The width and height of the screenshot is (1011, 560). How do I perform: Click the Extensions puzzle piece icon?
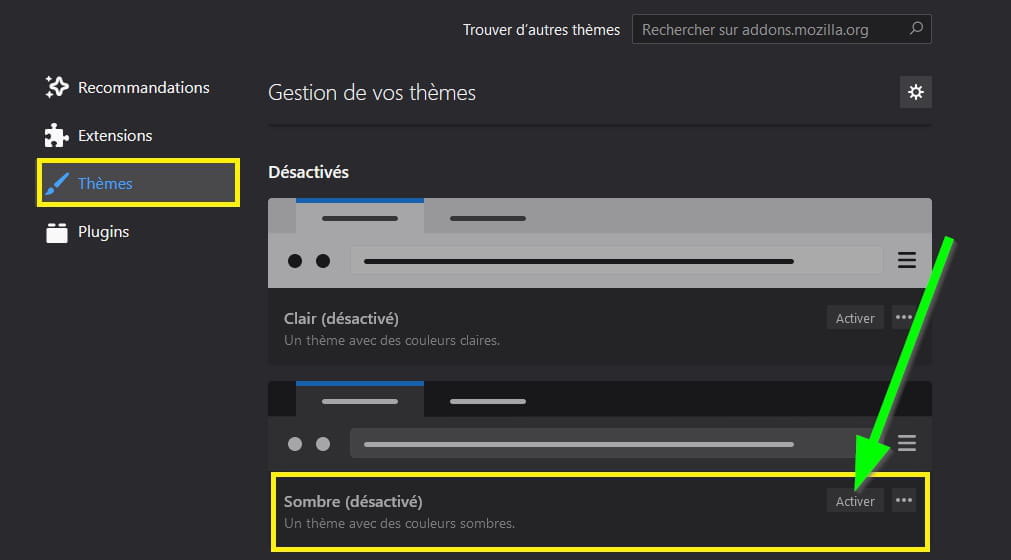(57, 135)
